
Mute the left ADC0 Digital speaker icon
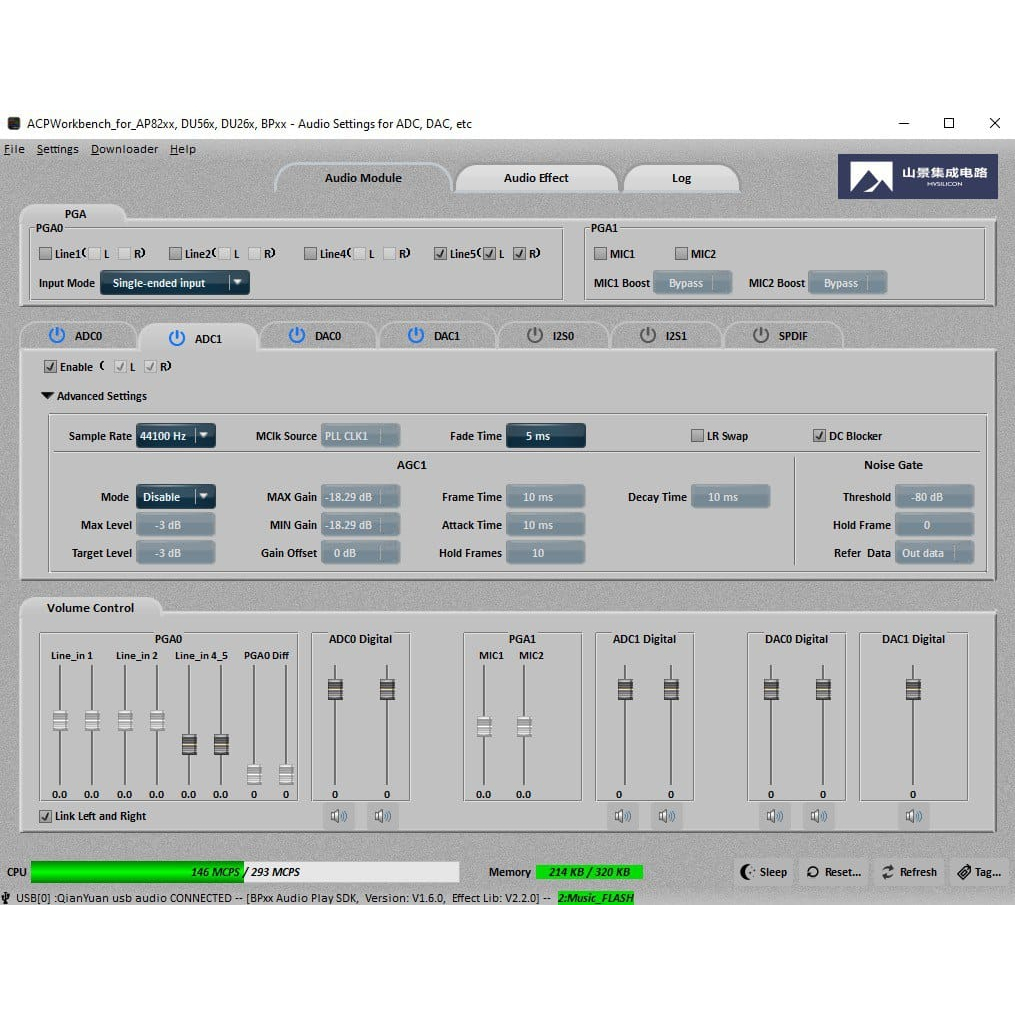pyautogui.click(x=338, y=816)
